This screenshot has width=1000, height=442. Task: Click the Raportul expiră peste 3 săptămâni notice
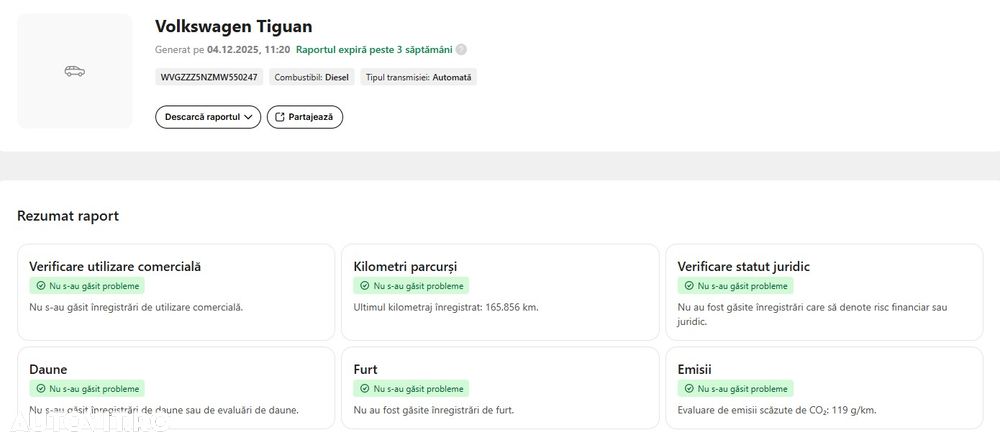coord(374,49)
